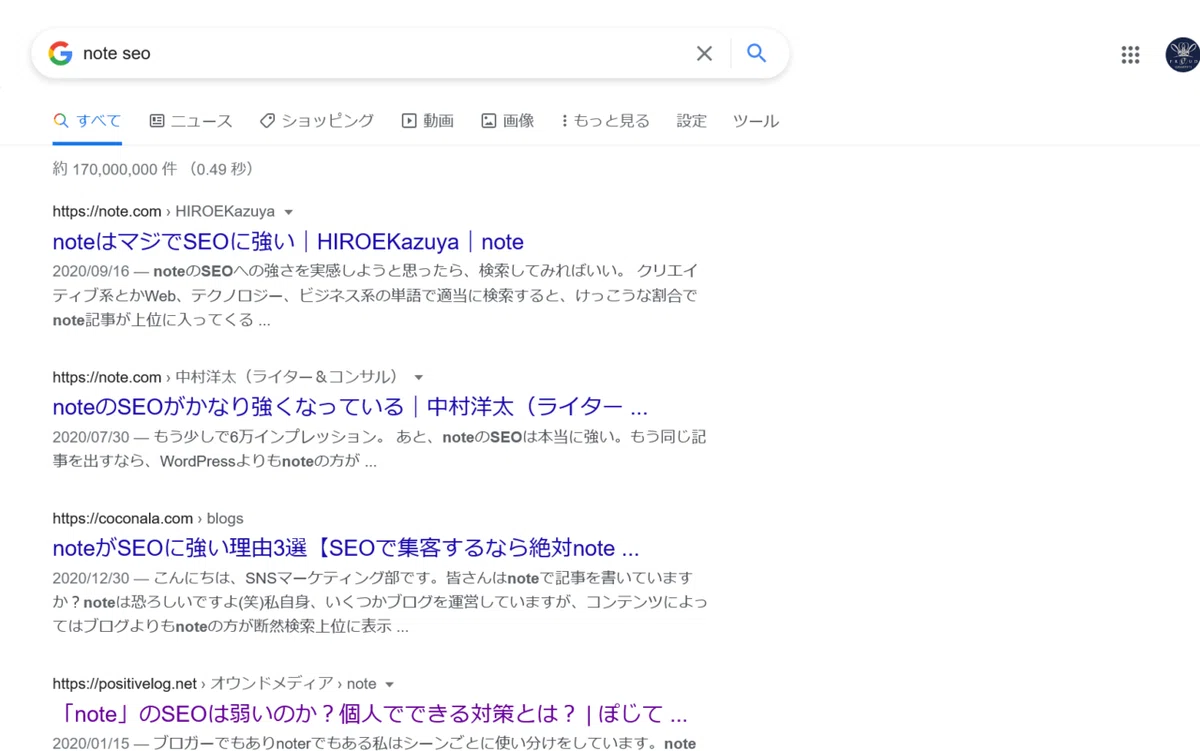1200x751 pixels.
Task: Click the snippet dated 2020/01/15
Action: pyautogui.click(x=375, y=743)
